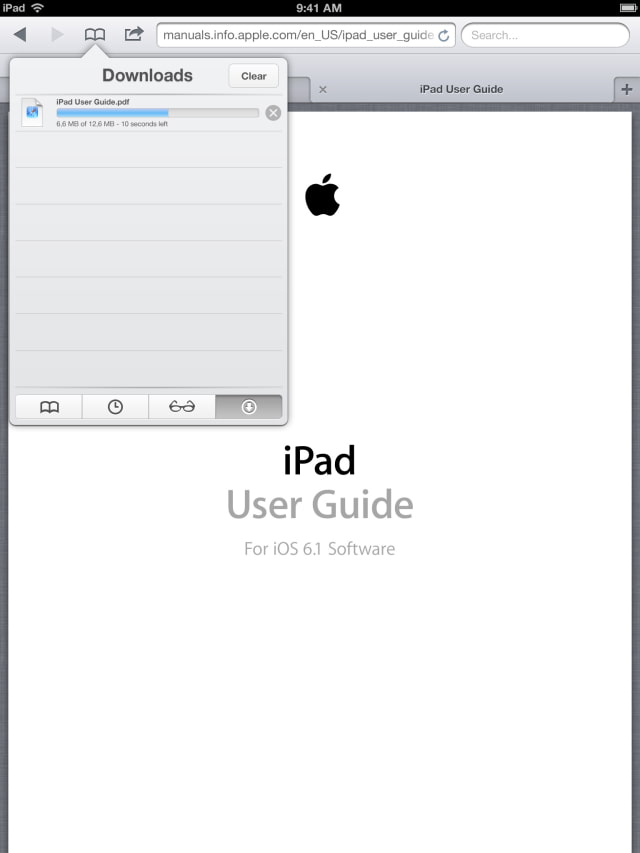This screenshot has width=640, height=853.
Task: Click the 'User Guide' heading
Action: [x=320, y=504]
